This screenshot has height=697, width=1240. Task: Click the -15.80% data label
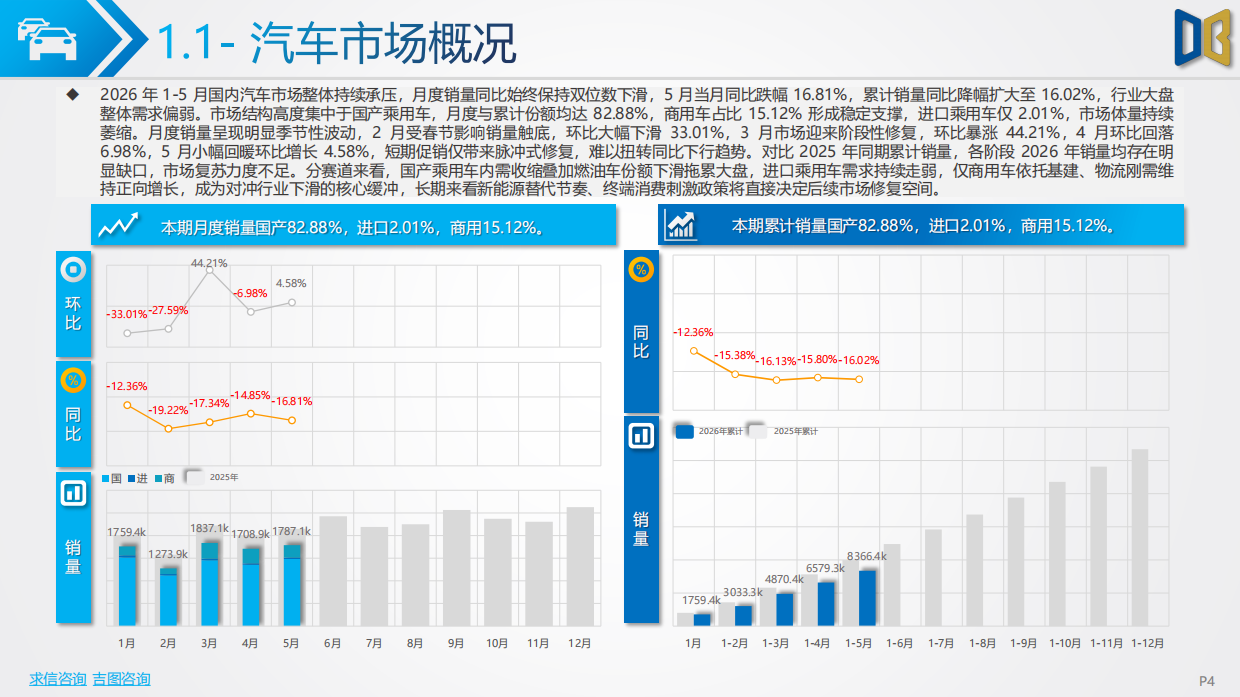tap(818, 359)
